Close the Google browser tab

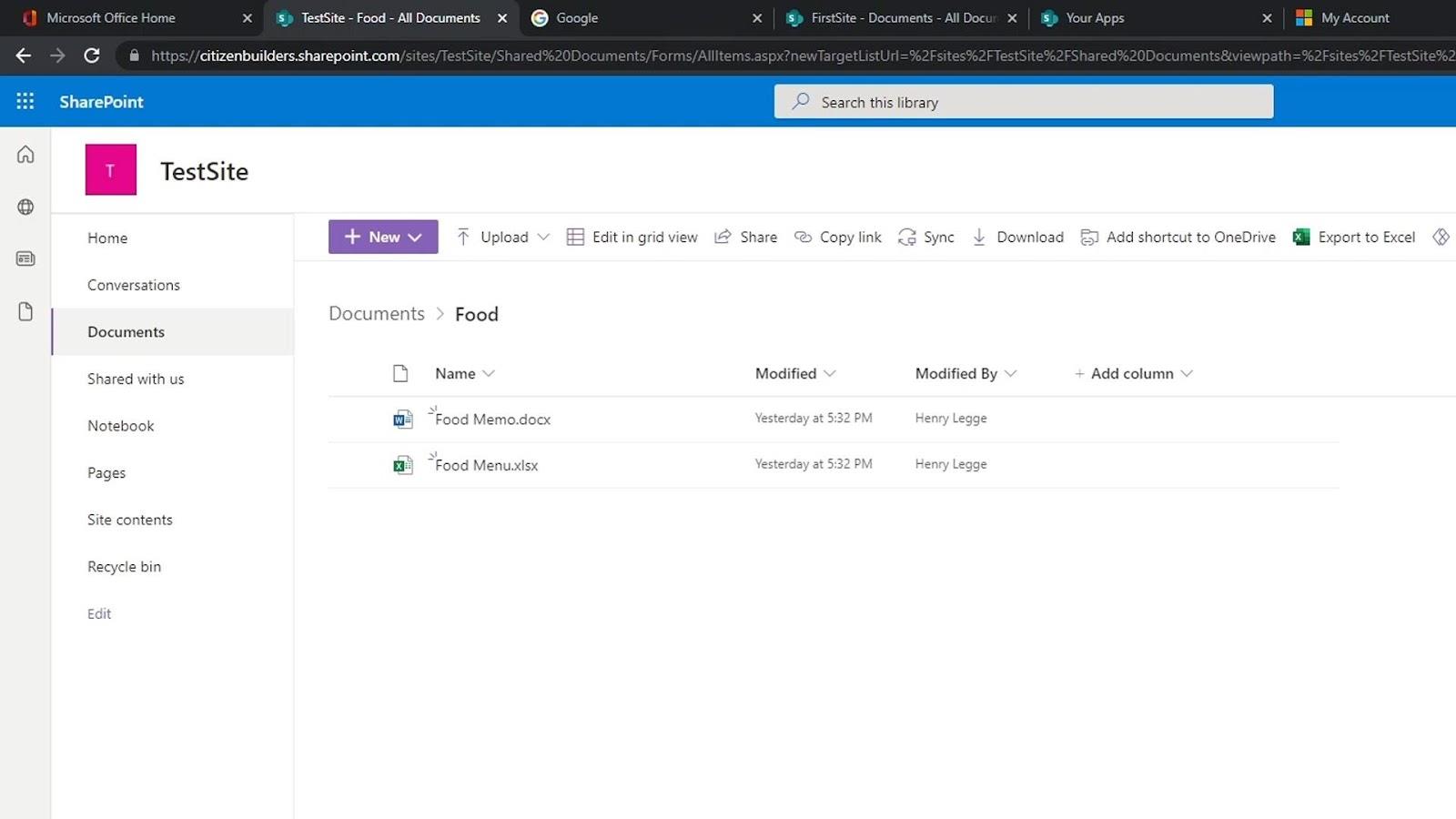tap(757, 18)
